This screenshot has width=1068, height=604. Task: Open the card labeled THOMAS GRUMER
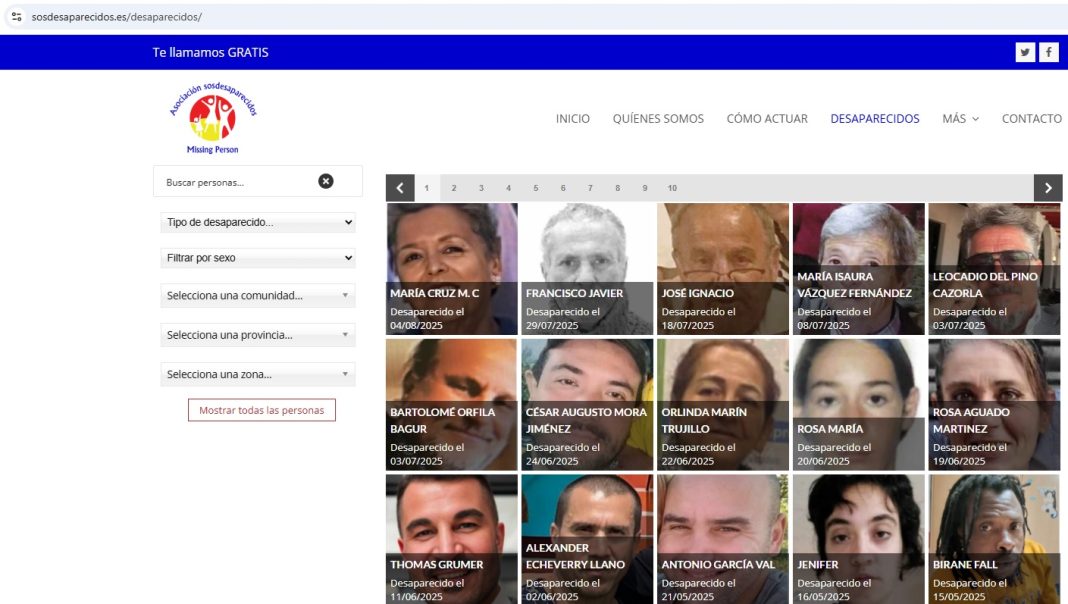click(x=451, y=538)
